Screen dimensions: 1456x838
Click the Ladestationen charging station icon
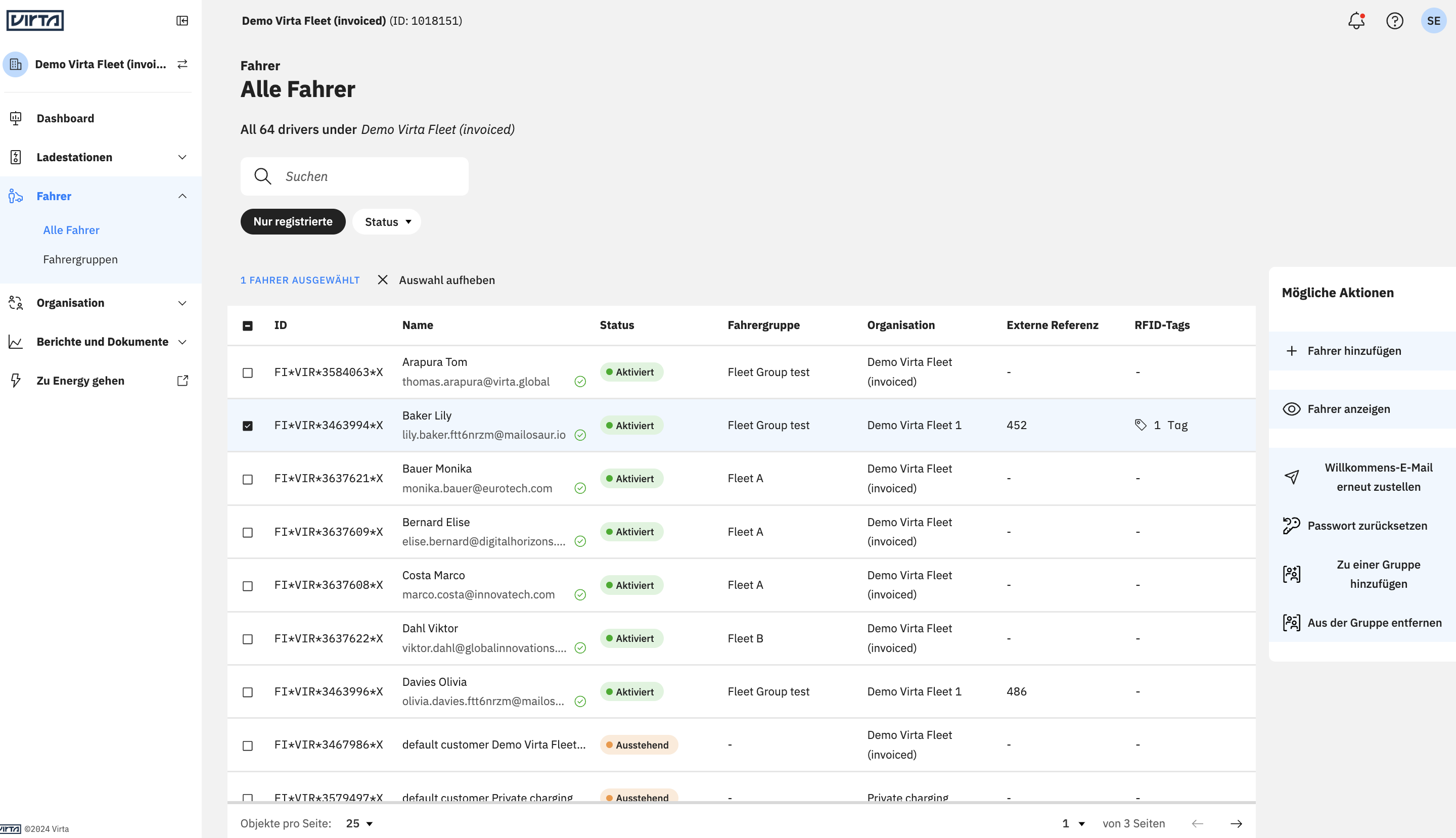click(x=16, y=157)
